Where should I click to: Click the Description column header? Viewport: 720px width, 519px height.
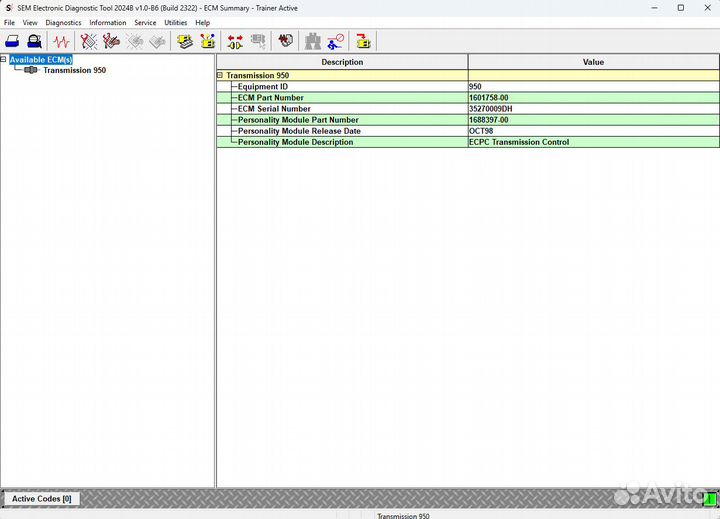342,62
